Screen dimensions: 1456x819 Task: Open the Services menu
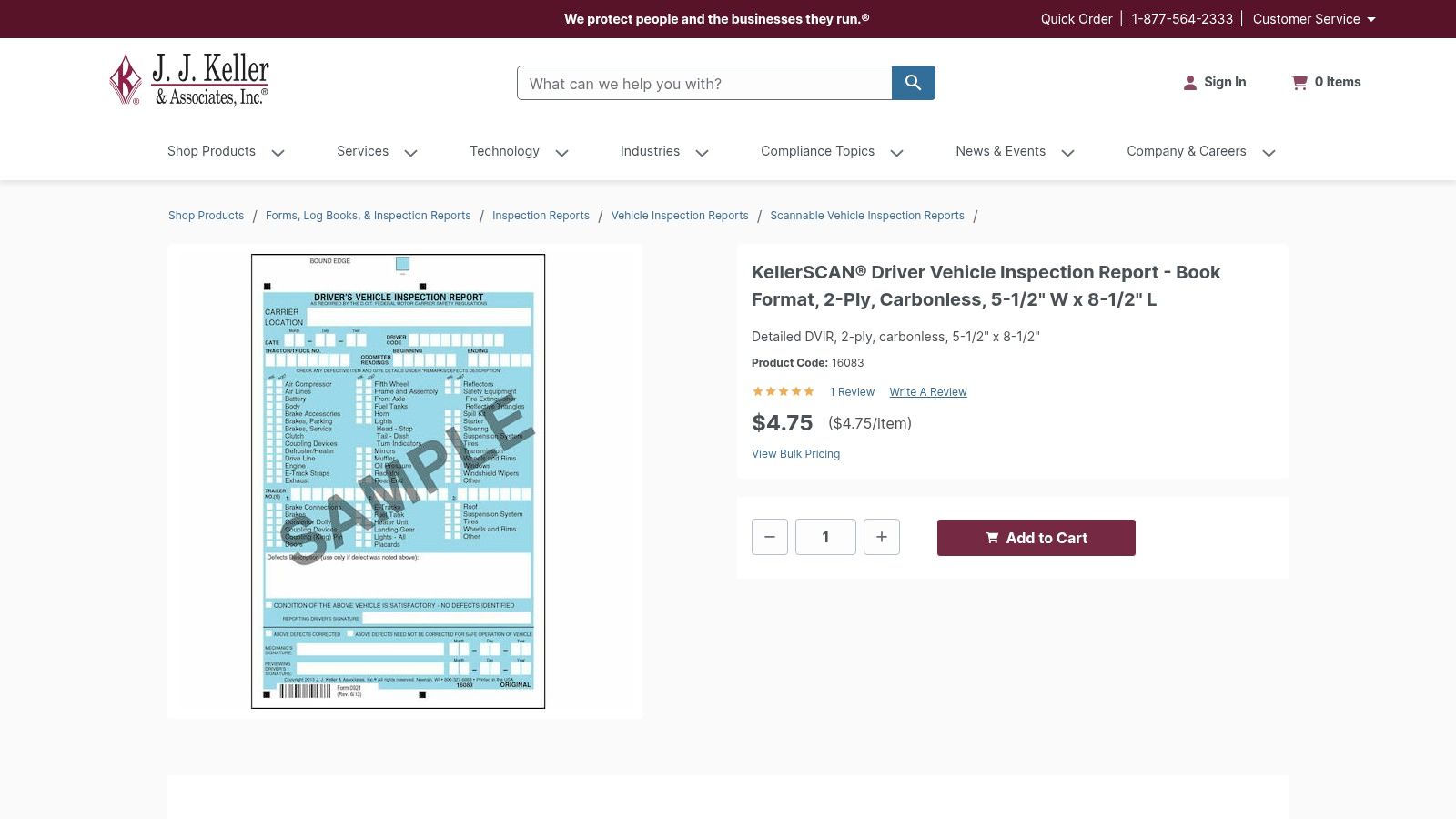tap(362, 151)
